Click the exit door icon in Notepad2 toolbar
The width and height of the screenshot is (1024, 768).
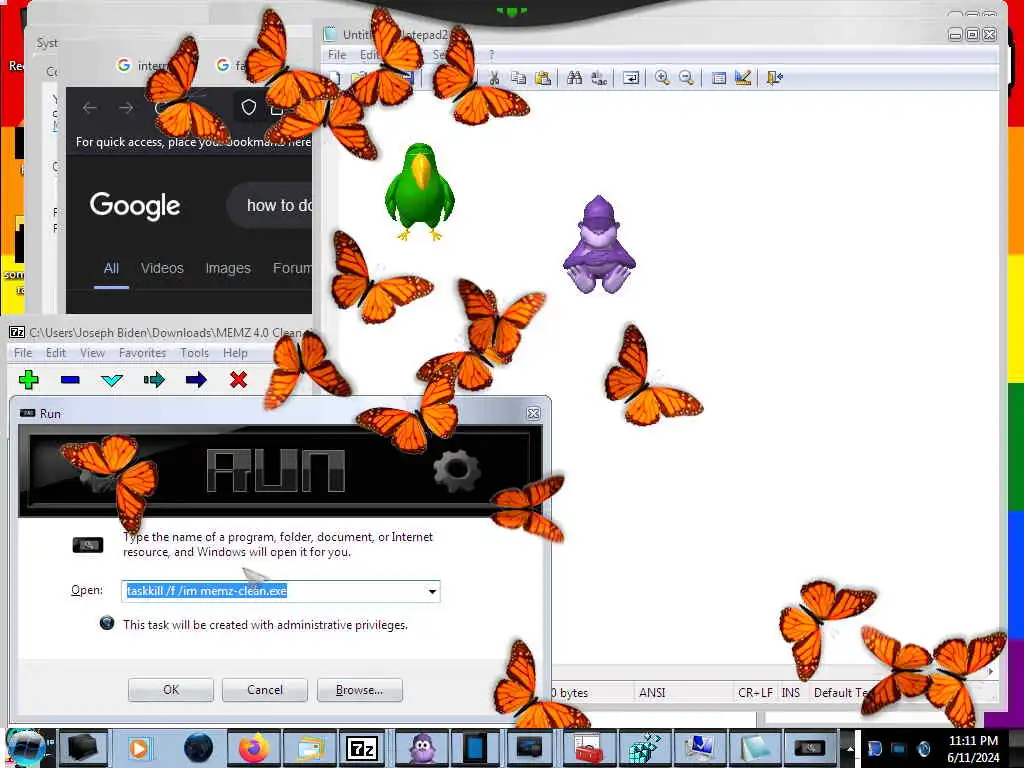click(x=775, y=78)
